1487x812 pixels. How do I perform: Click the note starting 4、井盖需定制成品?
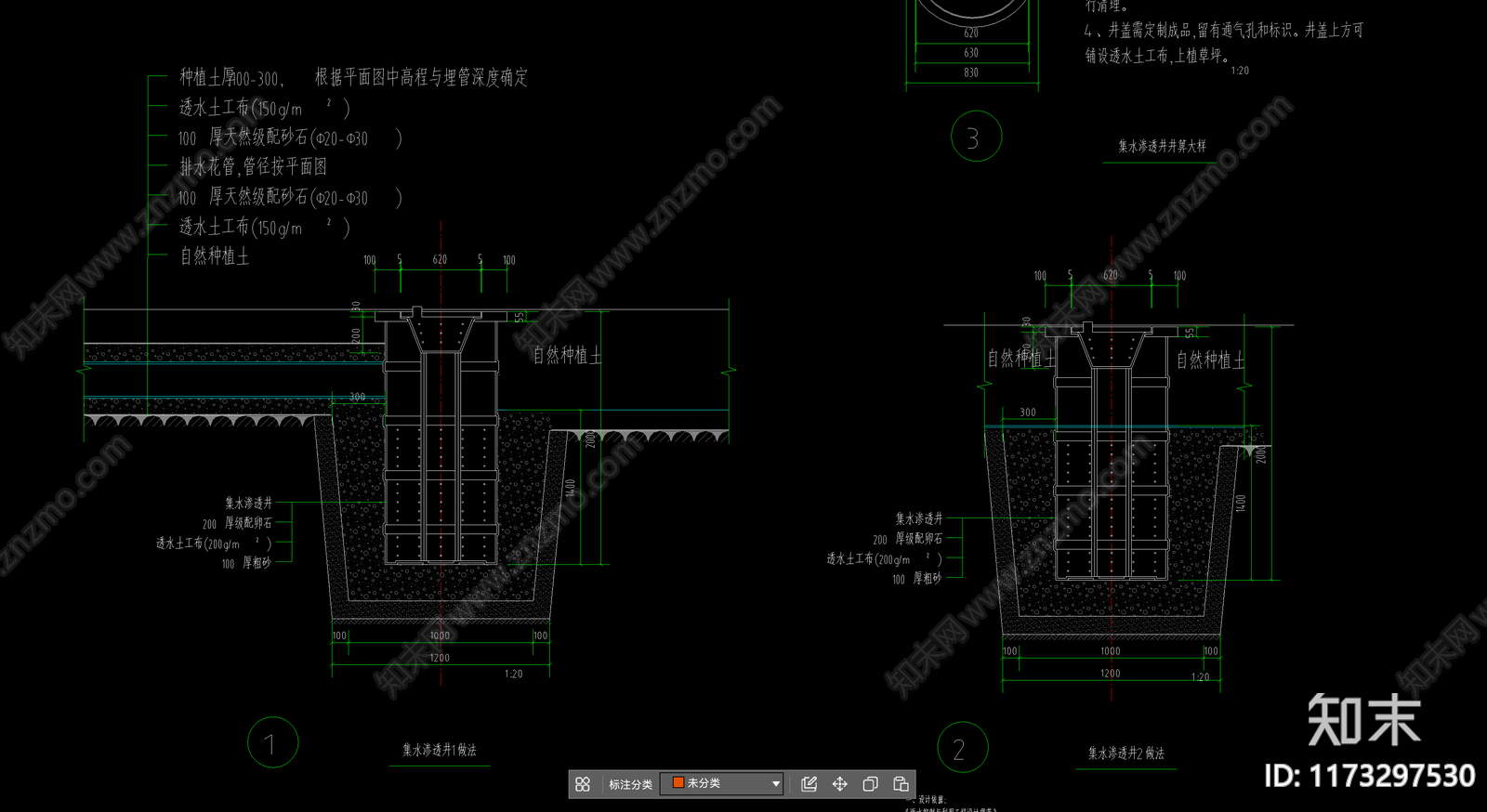pos(1224,31)
